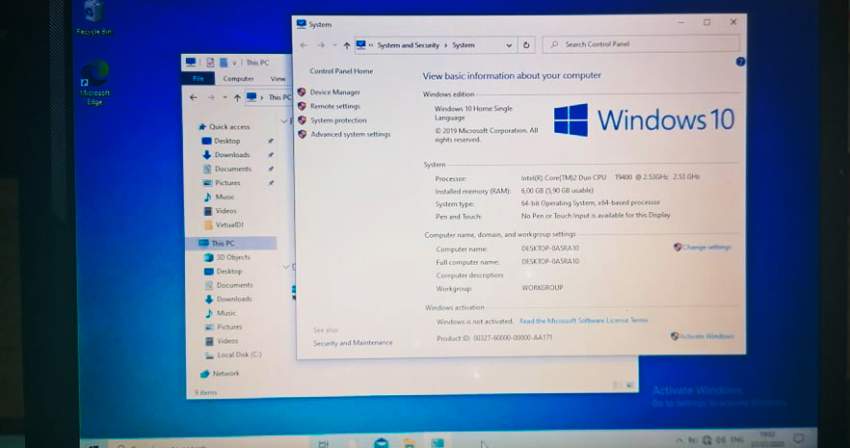
Task: Select the Recycle Bin desktop icon
Action: [94, 18]
